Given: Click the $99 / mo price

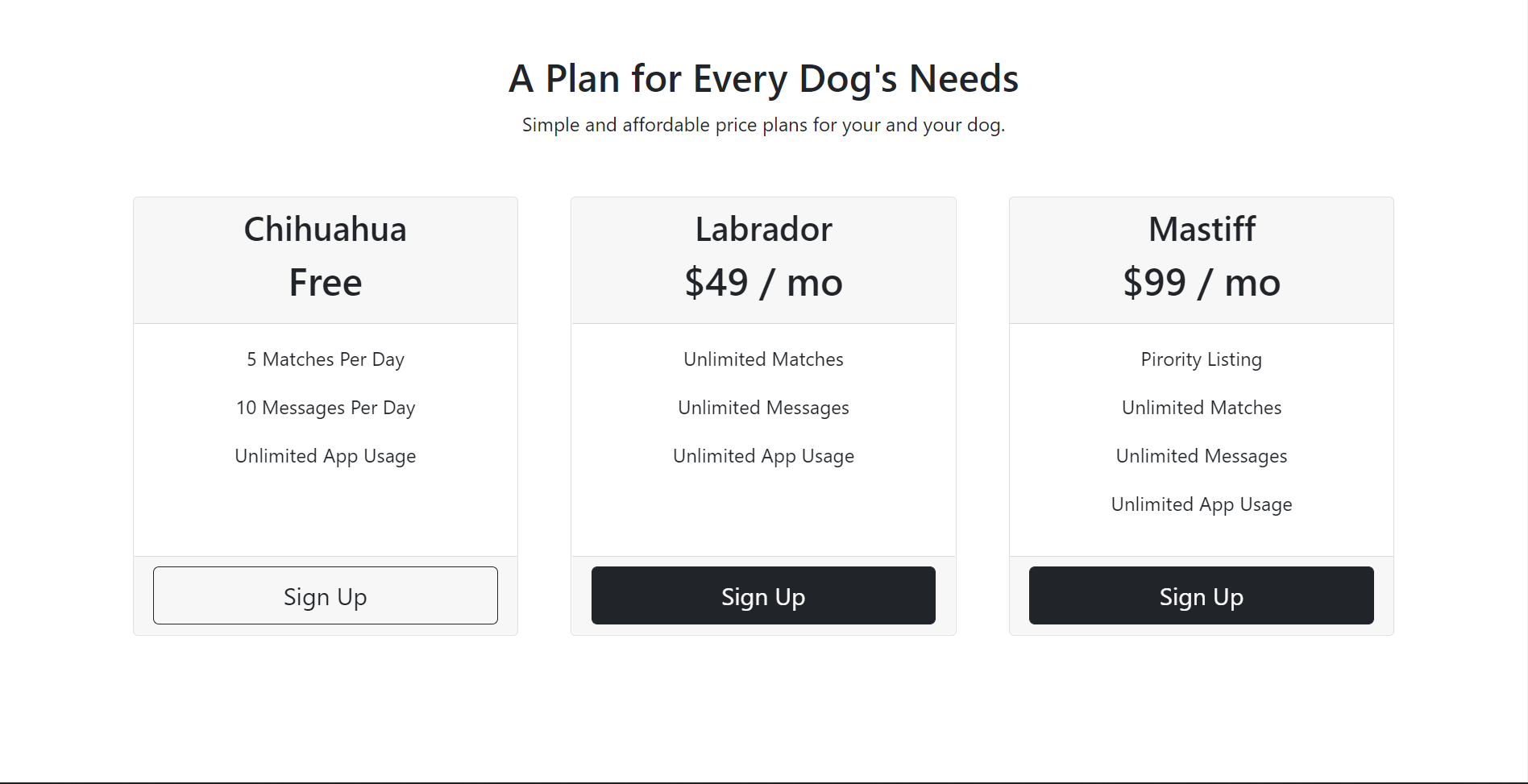Looking at the screenshot, I should [x=1201, y=282].
